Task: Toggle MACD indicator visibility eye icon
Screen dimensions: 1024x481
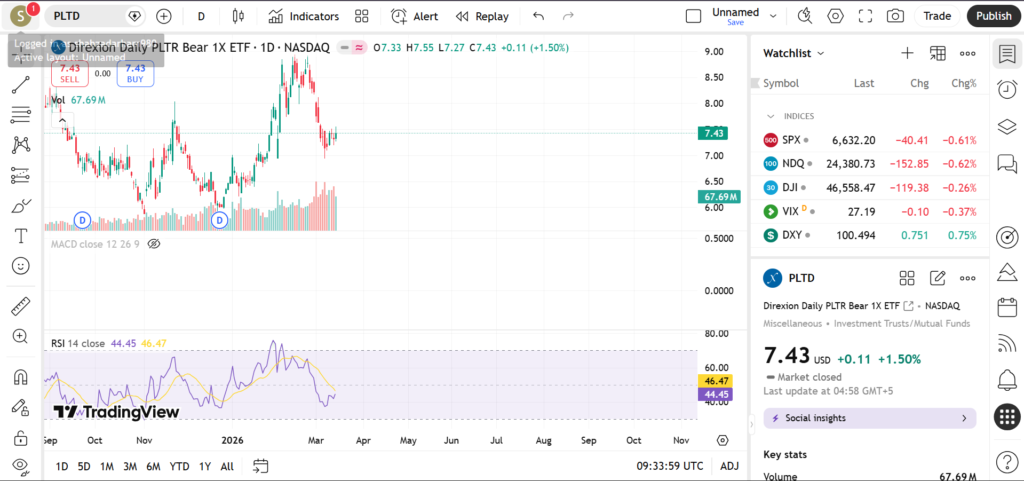Action: coord(154,243)
